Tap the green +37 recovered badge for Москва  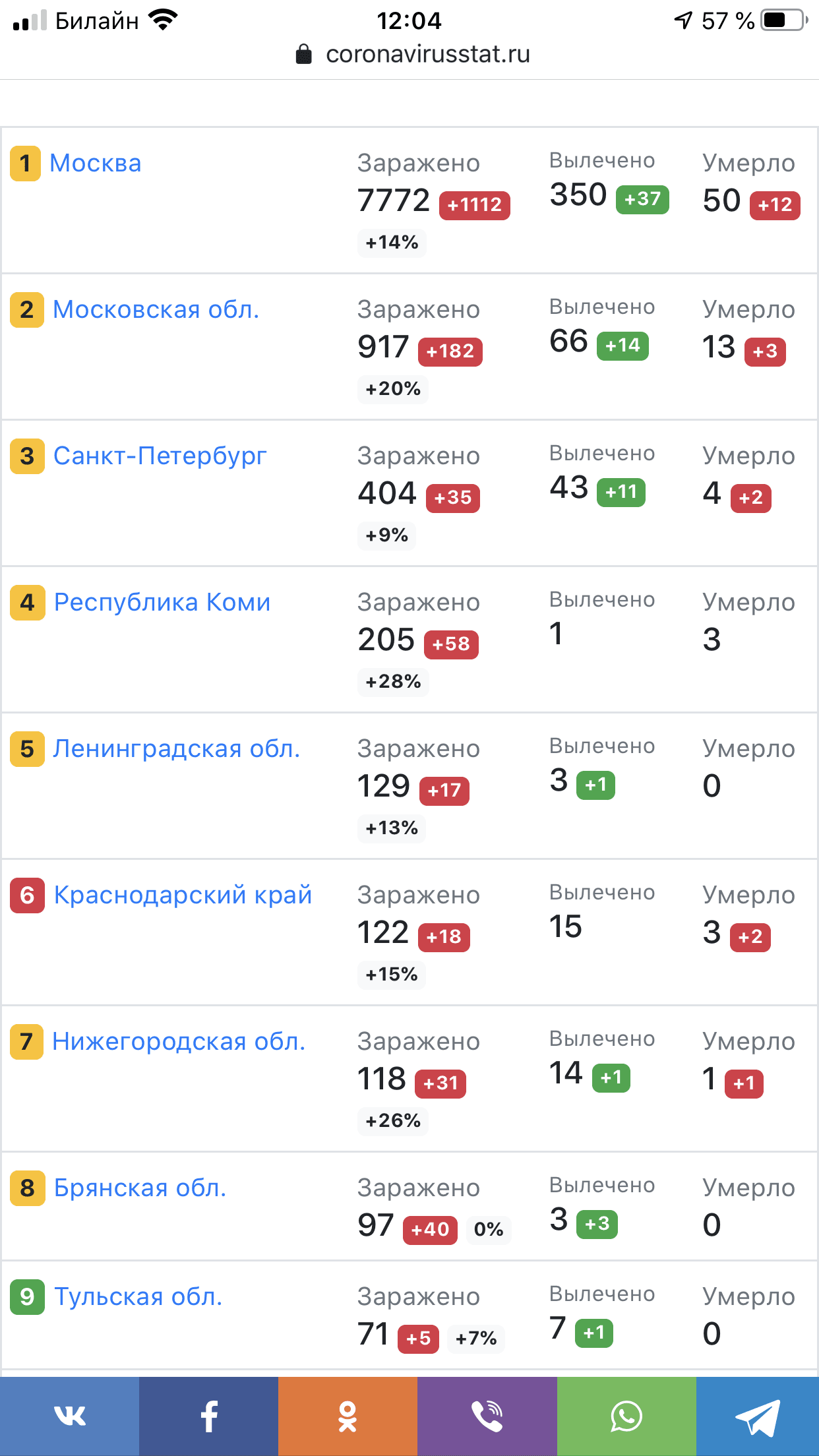pyautogui.click(x=642, y=199)
